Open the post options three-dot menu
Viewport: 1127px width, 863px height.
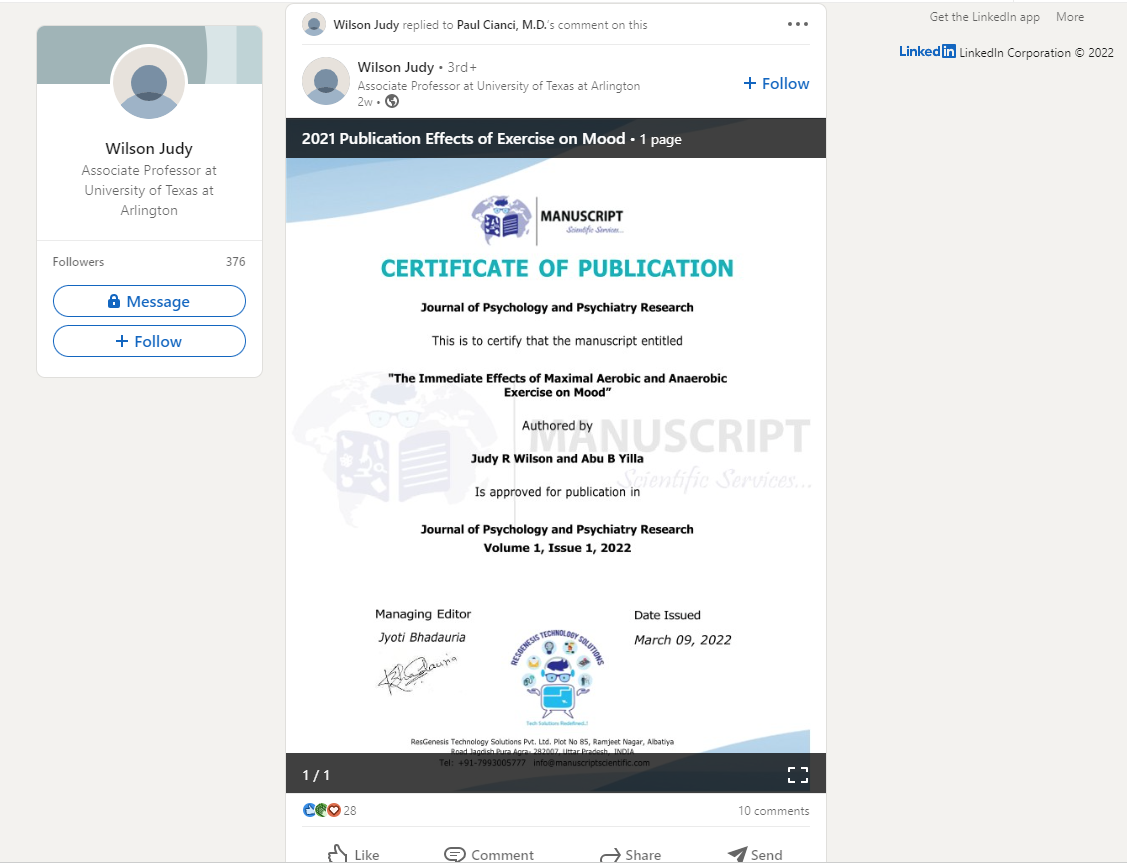click(x=798, y=24)
